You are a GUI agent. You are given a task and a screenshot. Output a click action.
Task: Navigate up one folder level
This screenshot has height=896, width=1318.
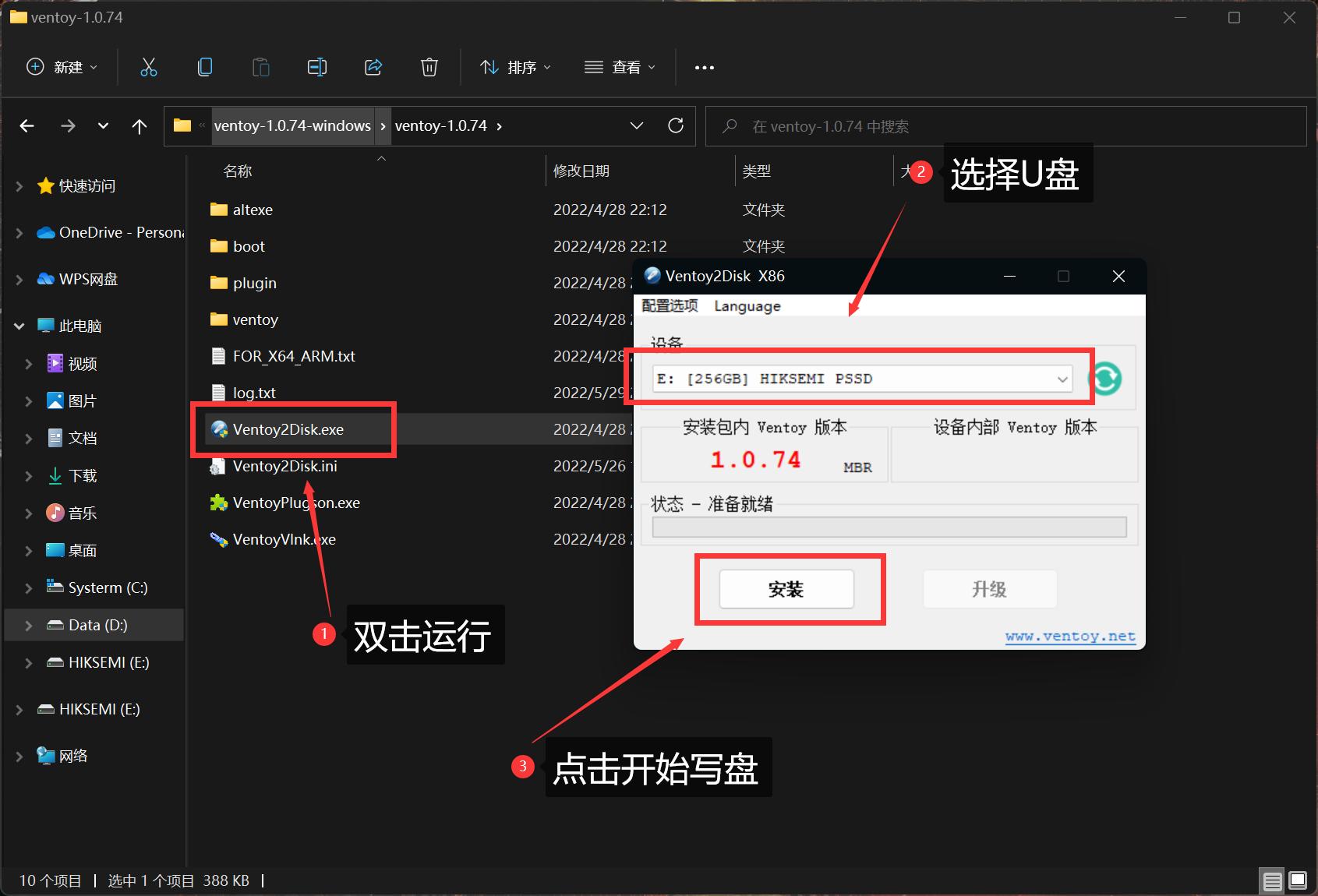140,125
